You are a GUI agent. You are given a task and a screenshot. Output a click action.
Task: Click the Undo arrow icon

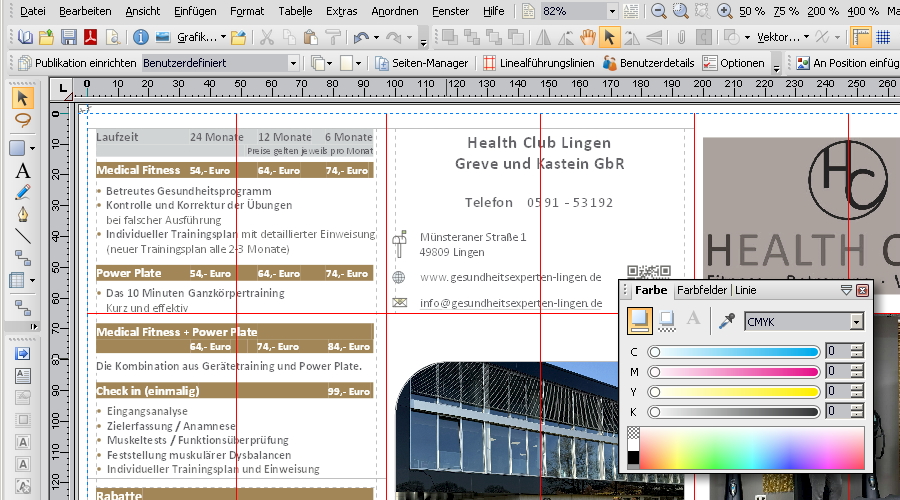(360, 38)
